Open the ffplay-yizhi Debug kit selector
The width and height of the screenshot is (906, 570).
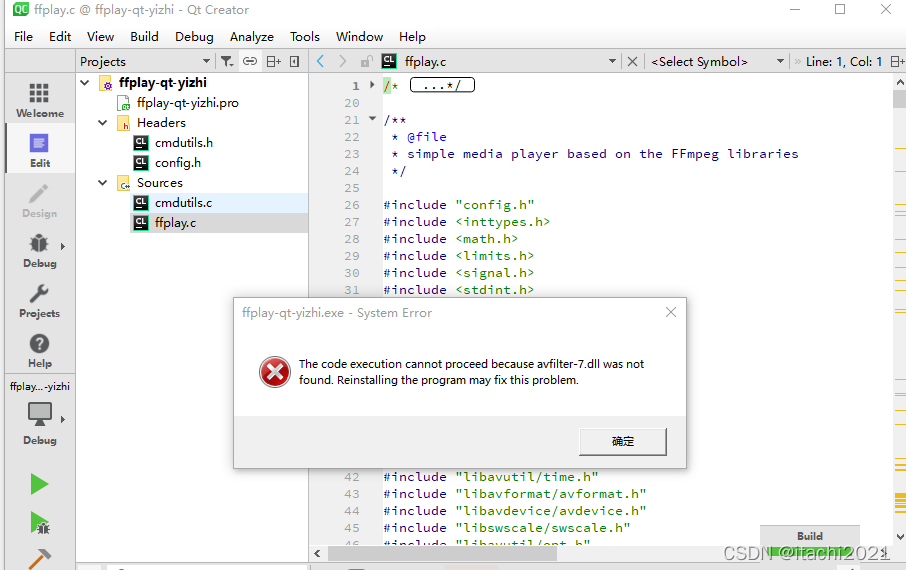(x=40, y=413)
